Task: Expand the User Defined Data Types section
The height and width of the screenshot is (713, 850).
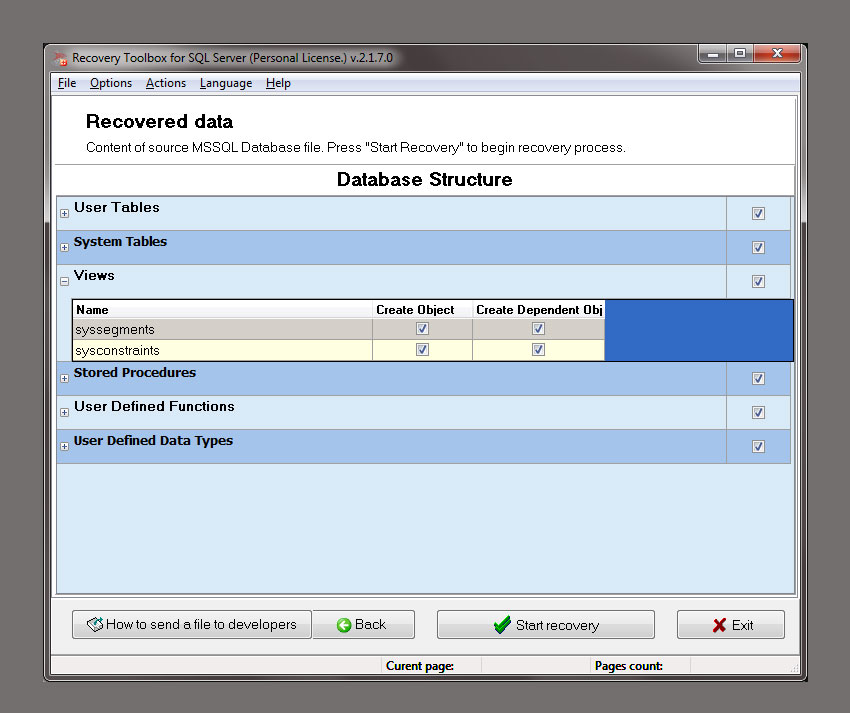Action: click(65, 447)
